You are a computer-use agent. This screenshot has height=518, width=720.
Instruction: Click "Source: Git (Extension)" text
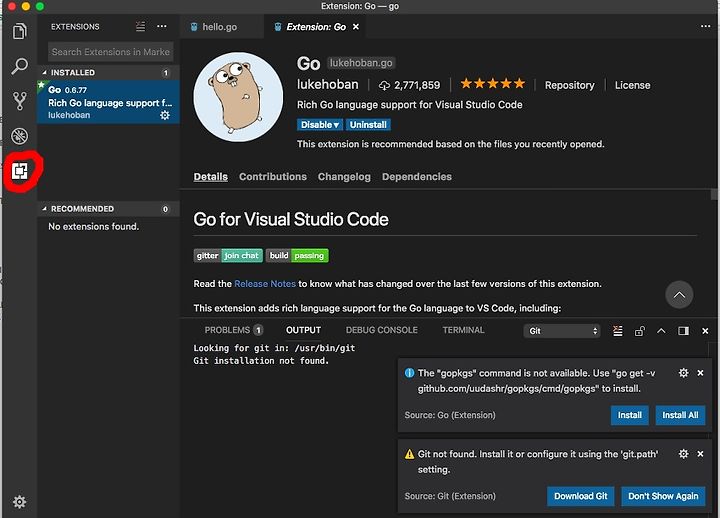tap(450, 496)
